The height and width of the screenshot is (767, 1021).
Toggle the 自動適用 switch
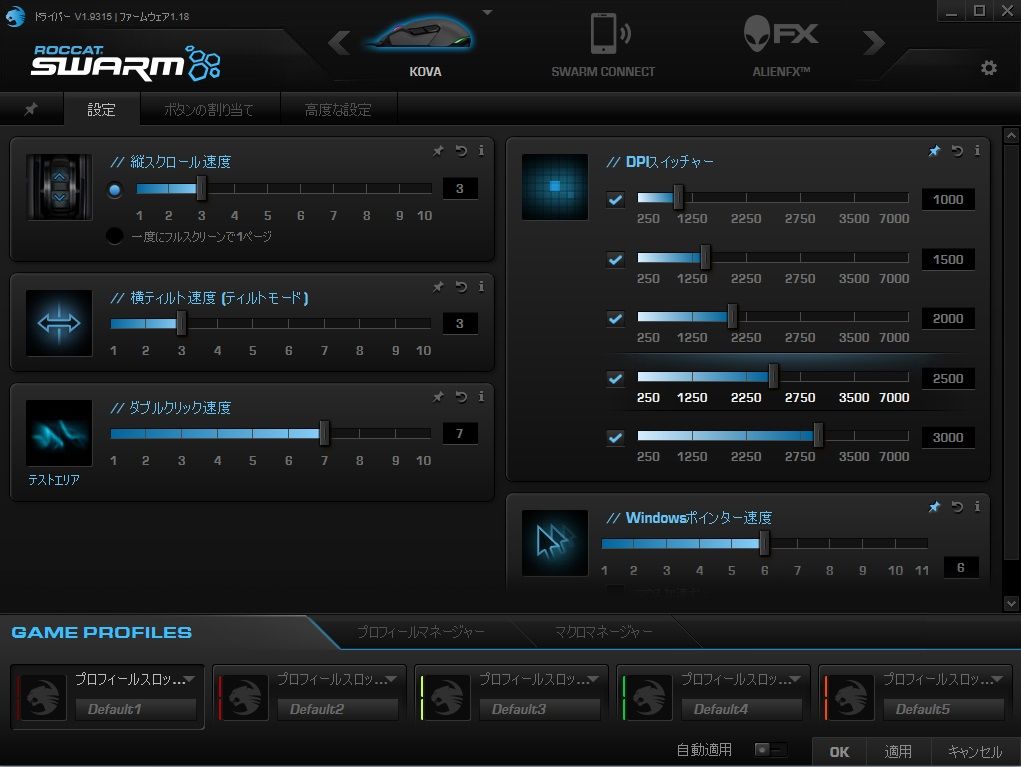coord(770,750)
